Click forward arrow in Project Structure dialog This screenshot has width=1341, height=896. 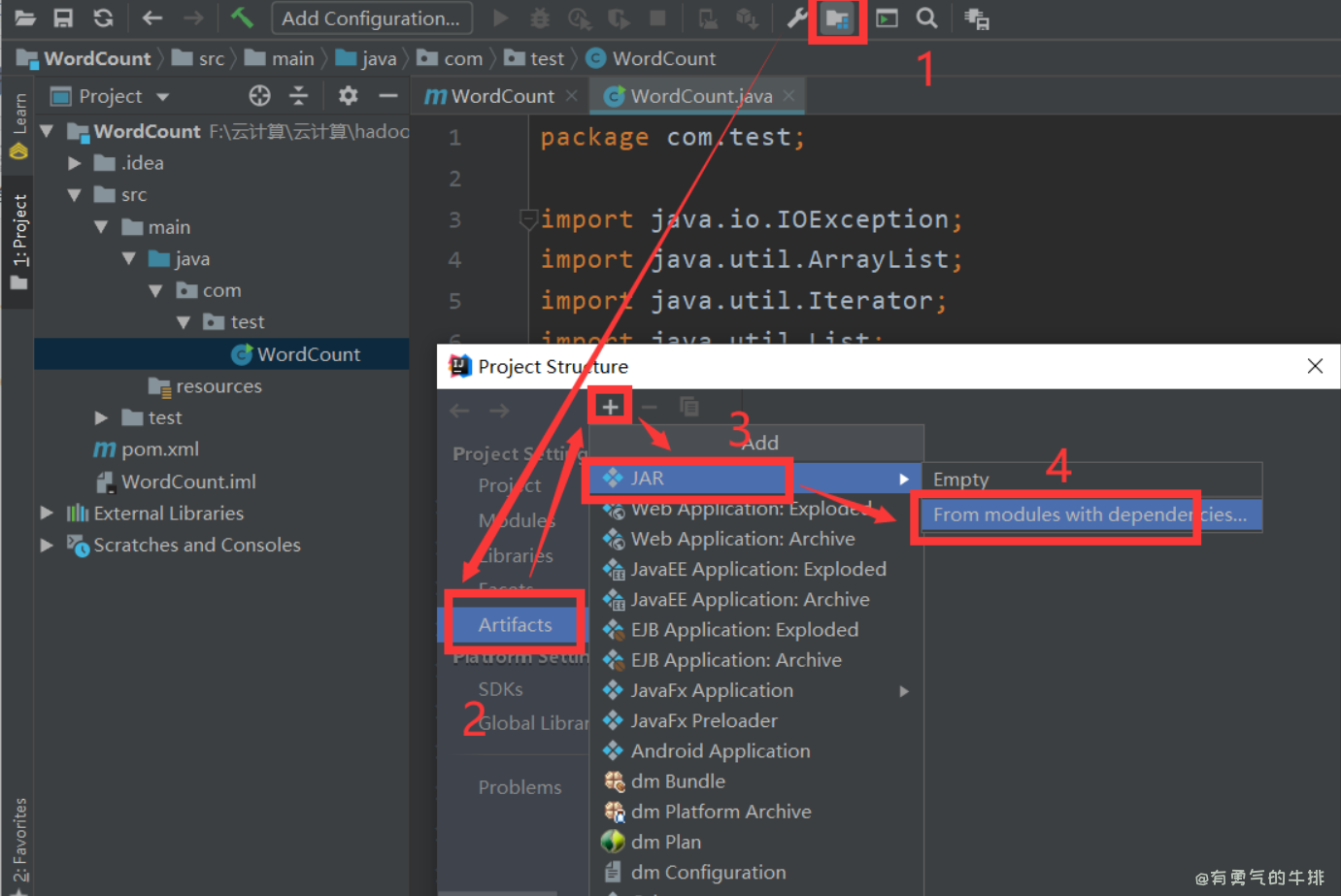pos(499,411)
